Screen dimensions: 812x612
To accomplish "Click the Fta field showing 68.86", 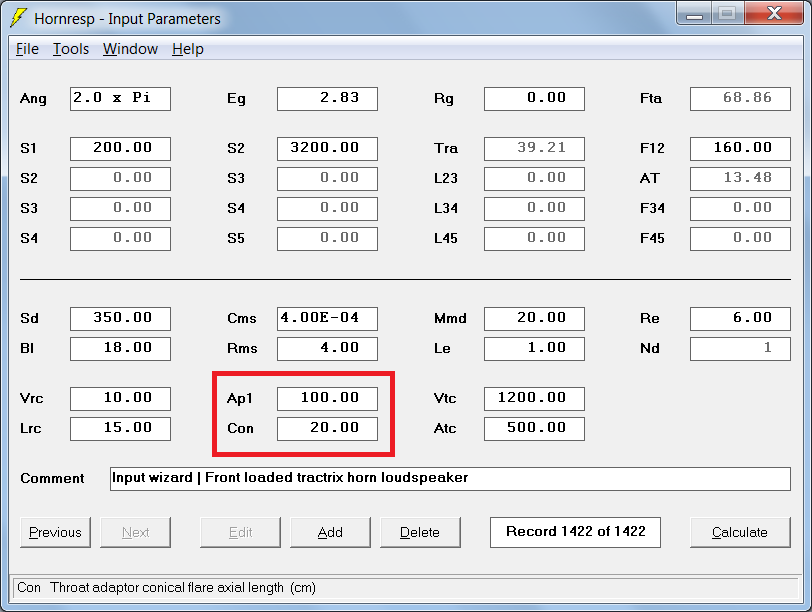I will click(741, 99).
